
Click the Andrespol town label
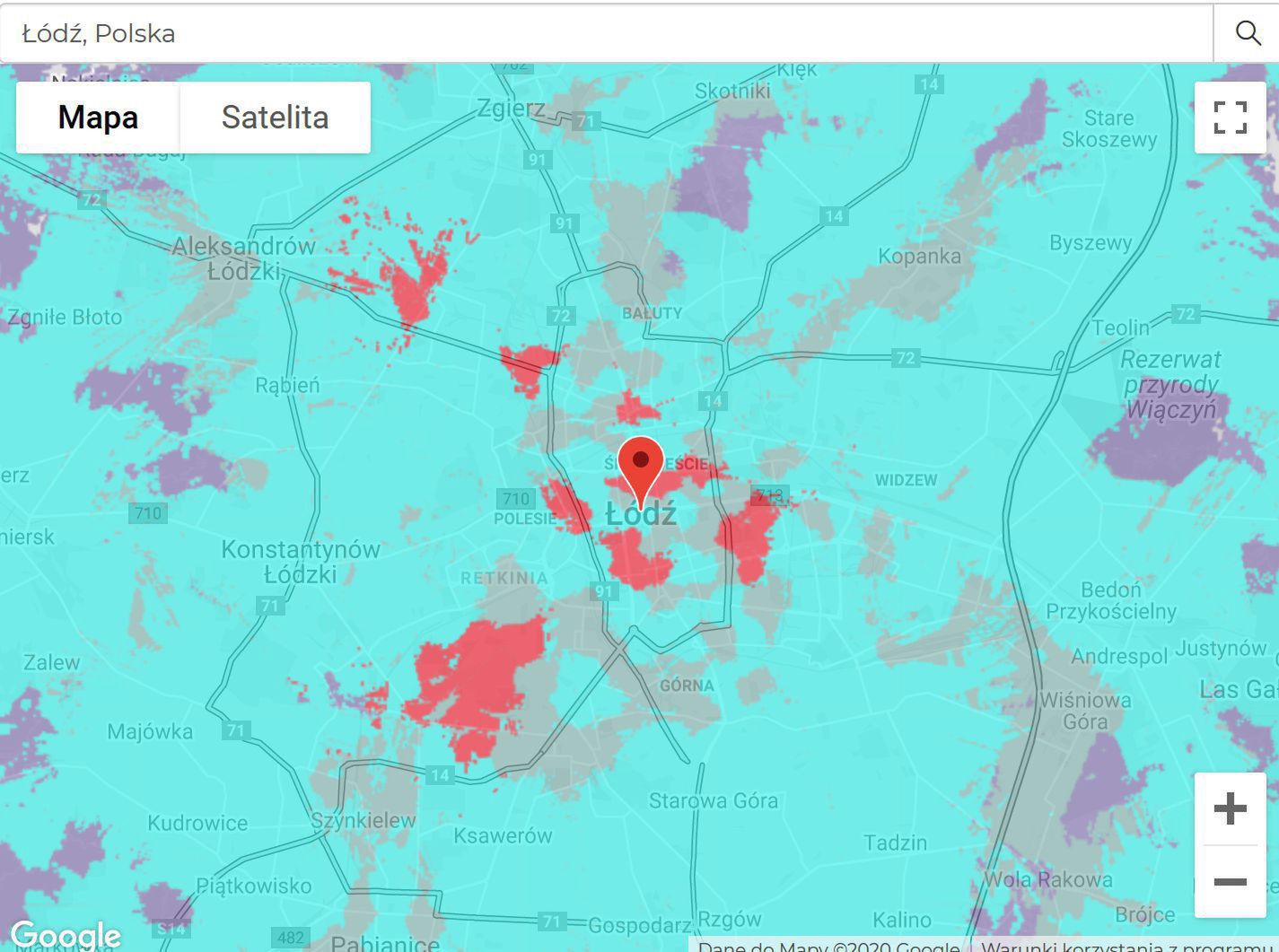(x=1119, y=657)
